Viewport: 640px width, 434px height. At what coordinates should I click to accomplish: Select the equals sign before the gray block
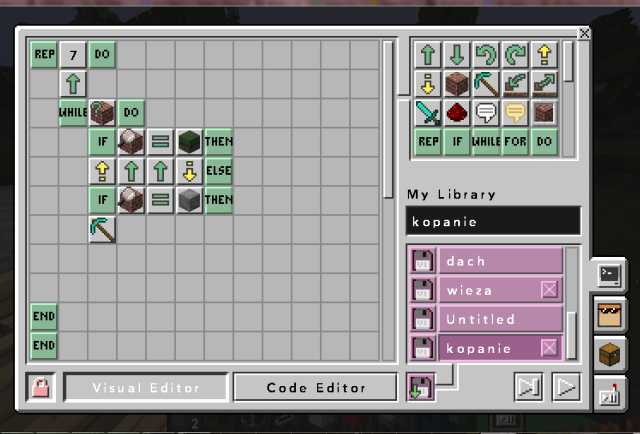[x=160, y=200]
